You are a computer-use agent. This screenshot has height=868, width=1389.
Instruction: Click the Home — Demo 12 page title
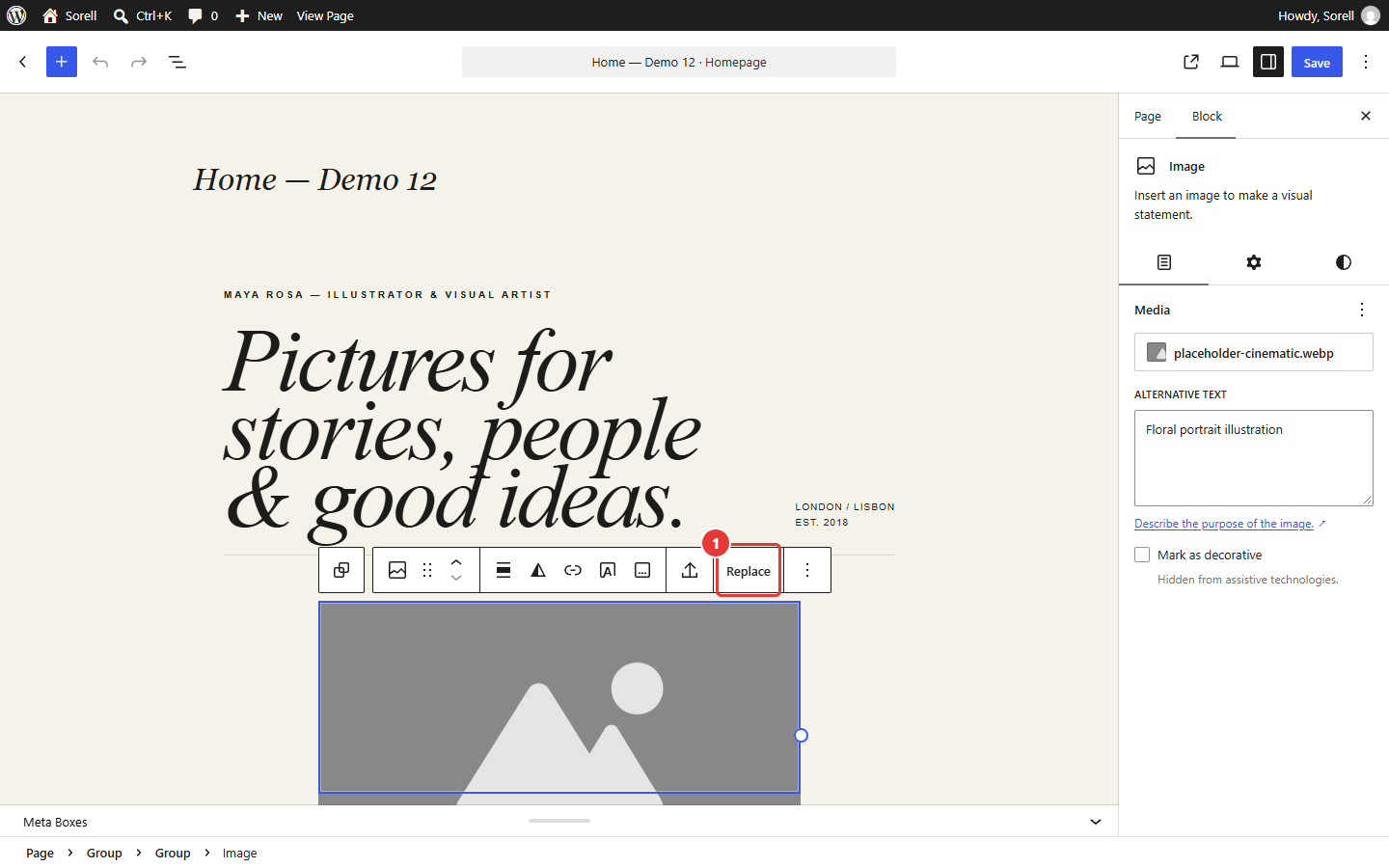(314, 179)
